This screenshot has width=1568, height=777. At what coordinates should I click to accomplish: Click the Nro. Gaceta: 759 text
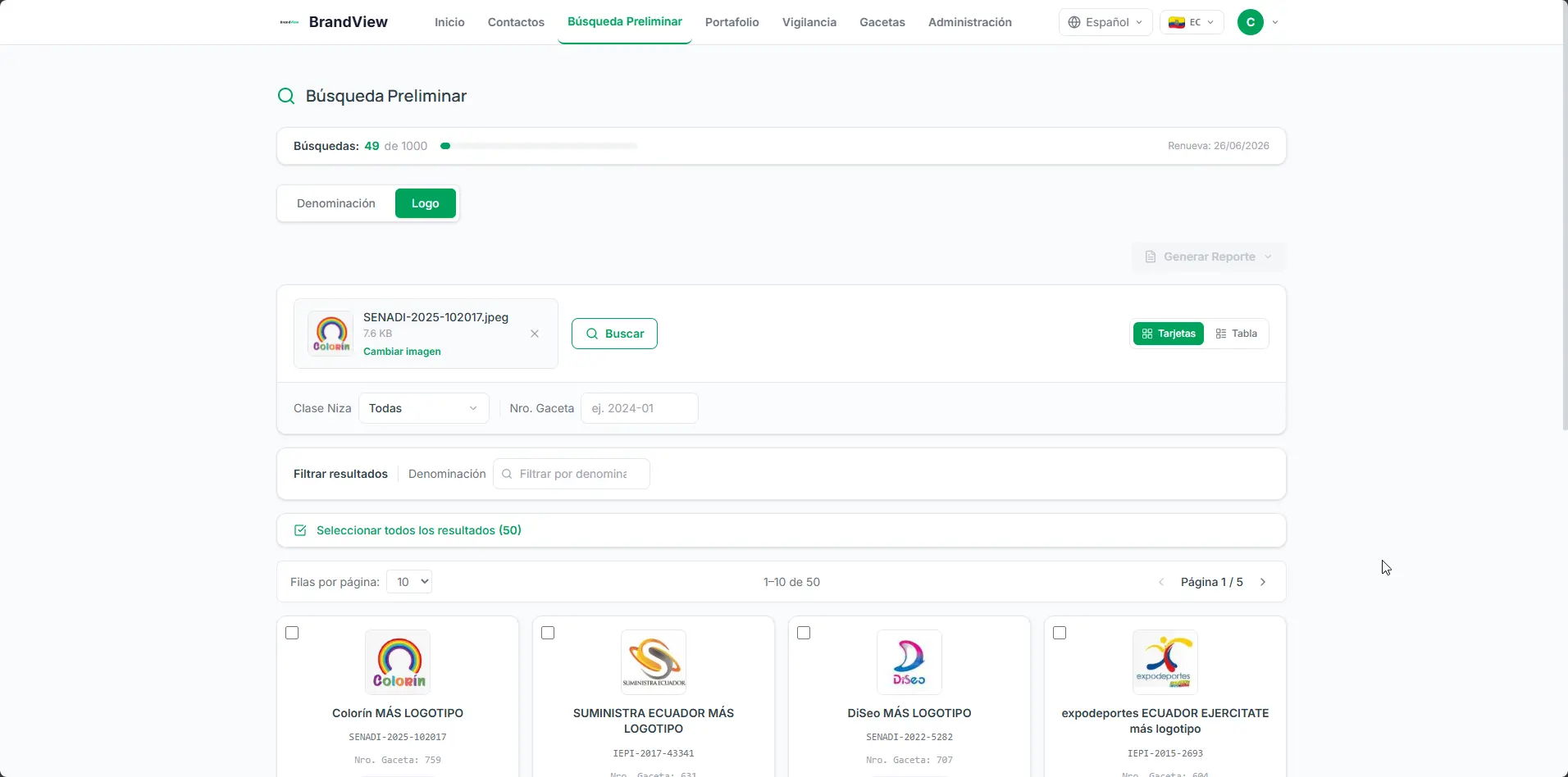pyautogui.click(x=398, y=760)
